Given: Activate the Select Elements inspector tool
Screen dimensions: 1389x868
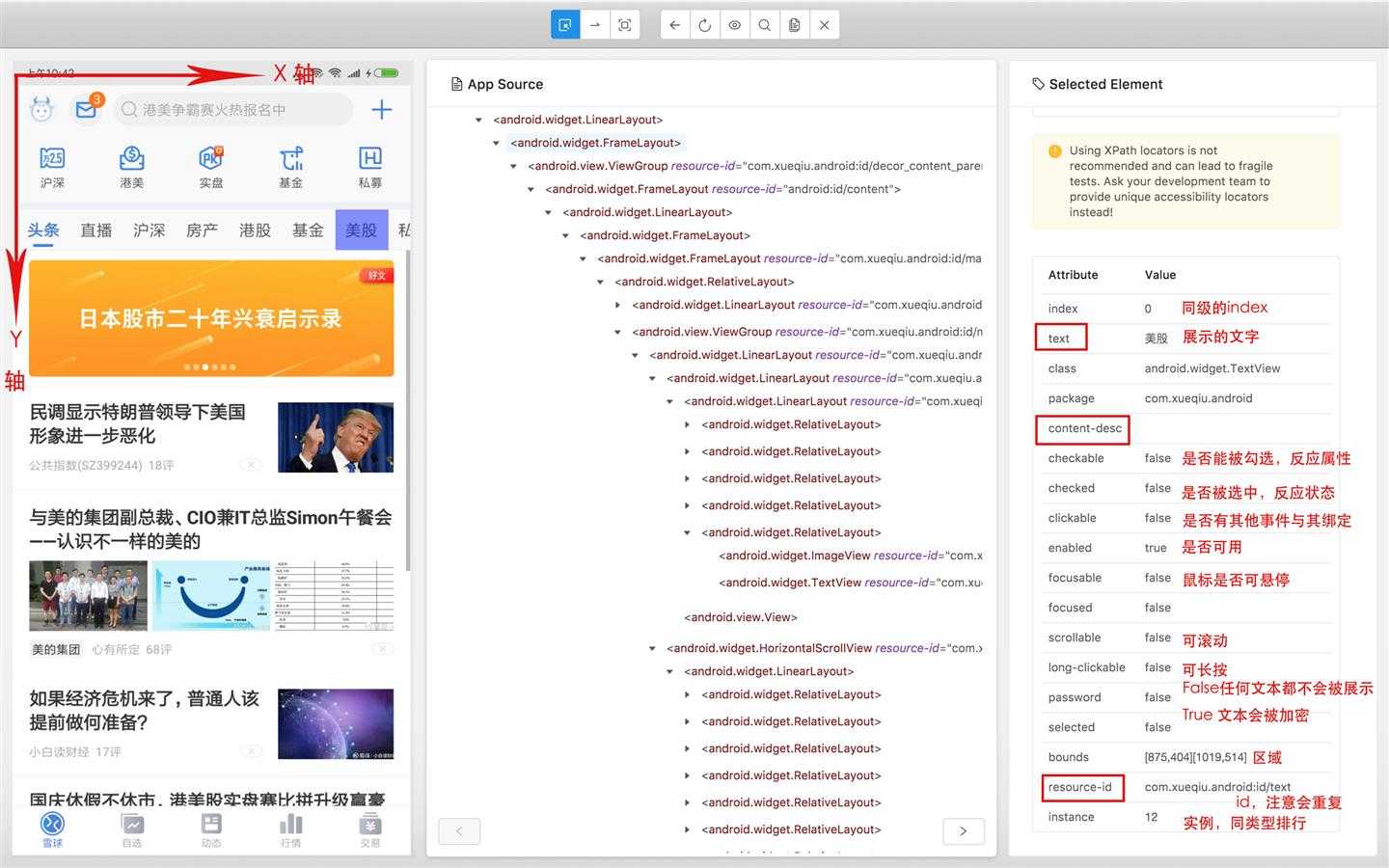Looking at the screenshot, I should coord(565,25).
